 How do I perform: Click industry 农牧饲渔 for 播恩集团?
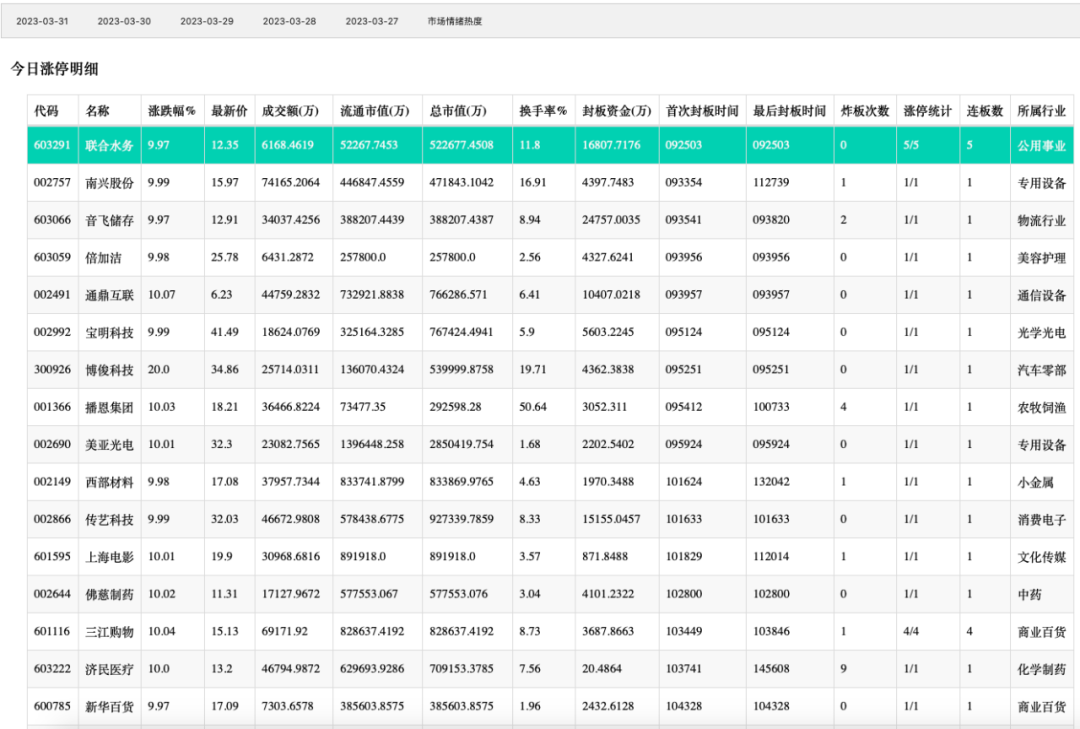1041,407
